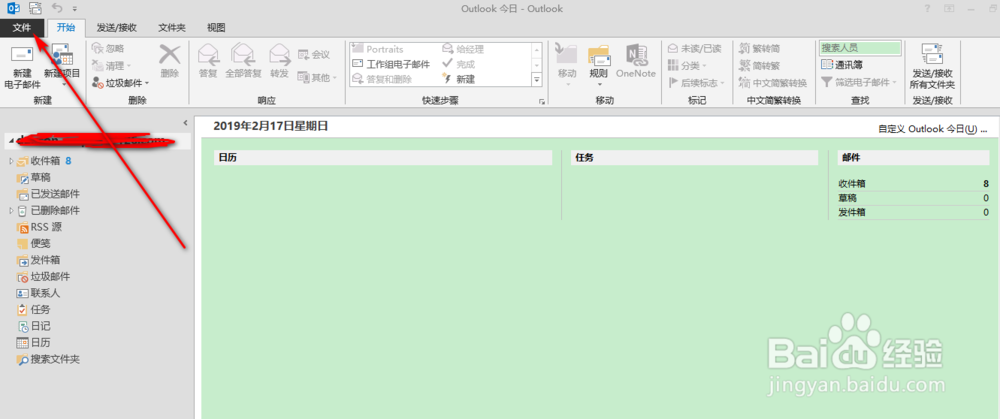Open the 清理 dropdown

112,65
